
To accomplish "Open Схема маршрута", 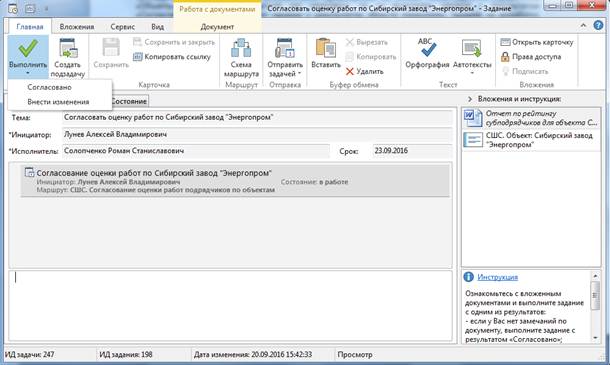I will (x=241, y=58).
